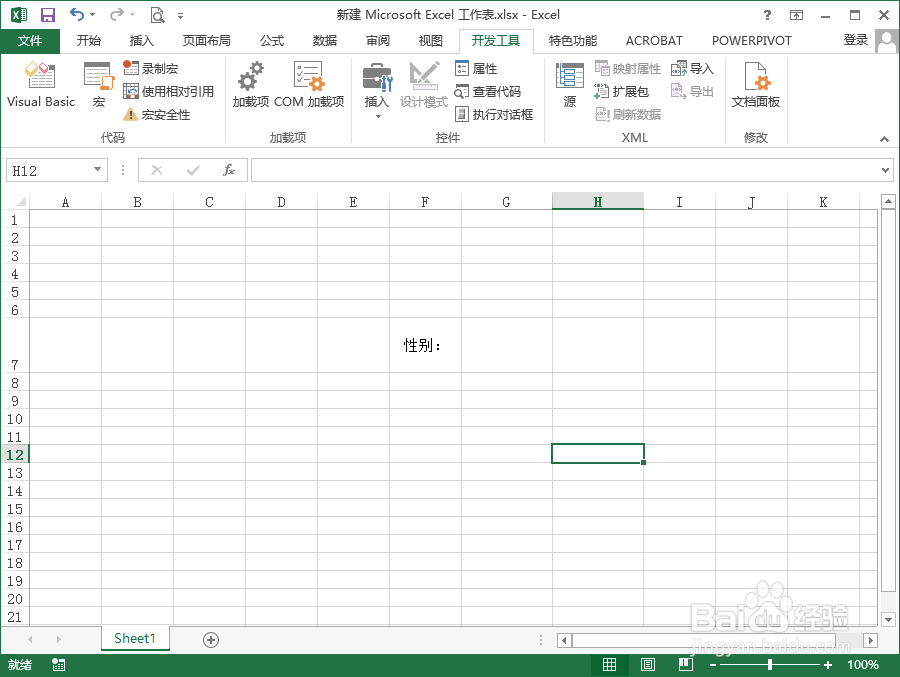Open the File (文件) tab

(30, 40)
